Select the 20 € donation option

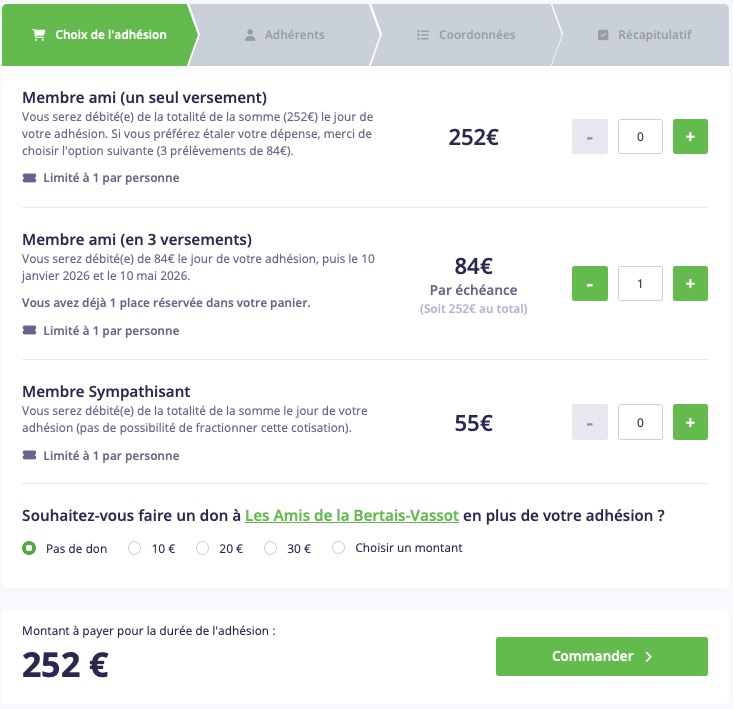point(202,548)
